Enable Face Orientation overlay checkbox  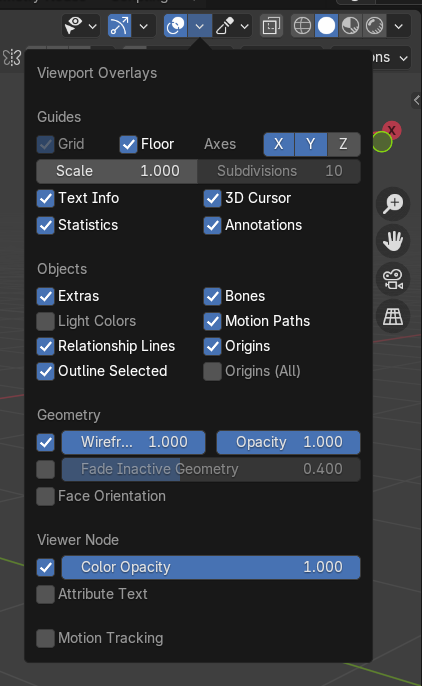pos(45,496)
